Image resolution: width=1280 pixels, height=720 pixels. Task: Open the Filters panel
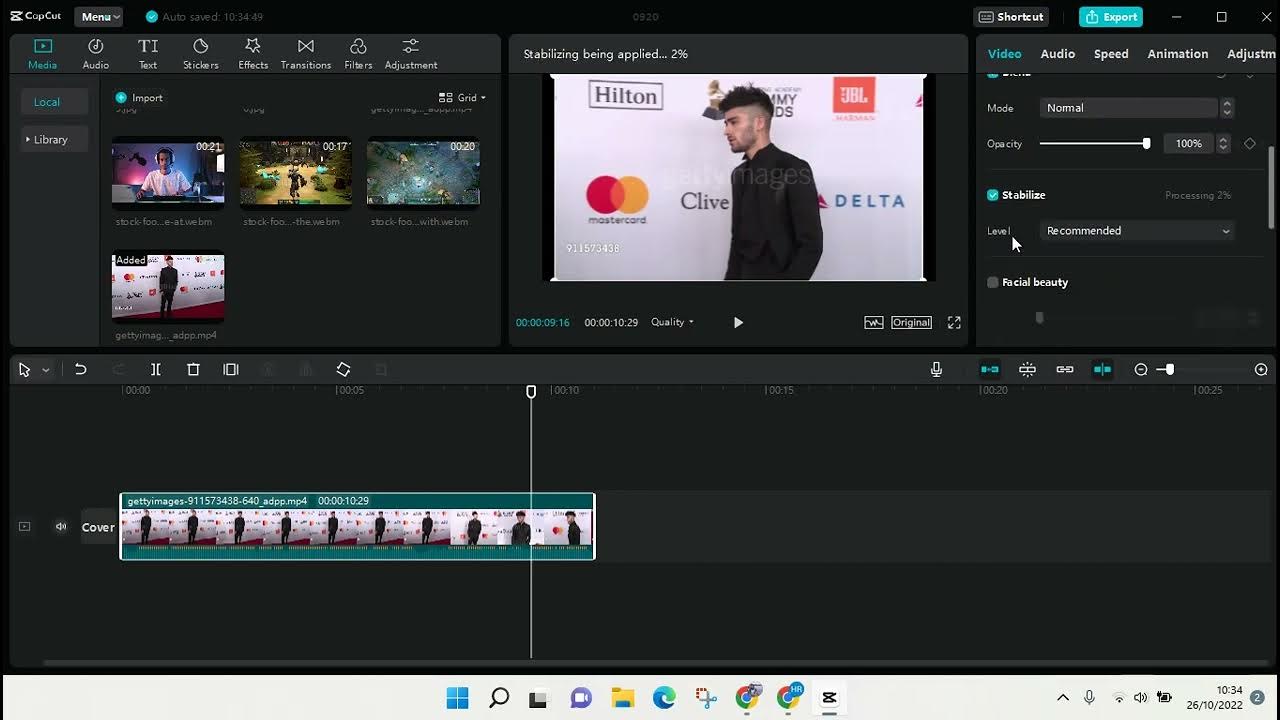pyautogui.click(x=358, y=54)
